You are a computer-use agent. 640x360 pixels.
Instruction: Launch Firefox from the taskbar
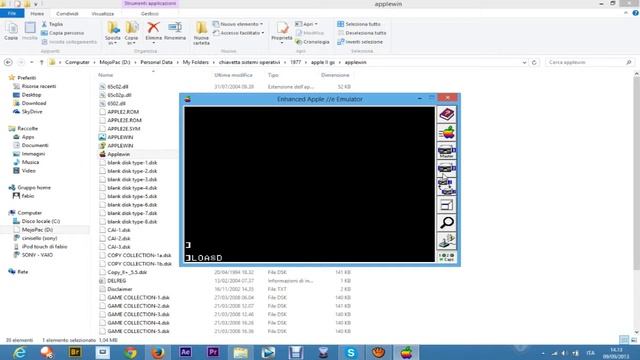pos(158,352)
